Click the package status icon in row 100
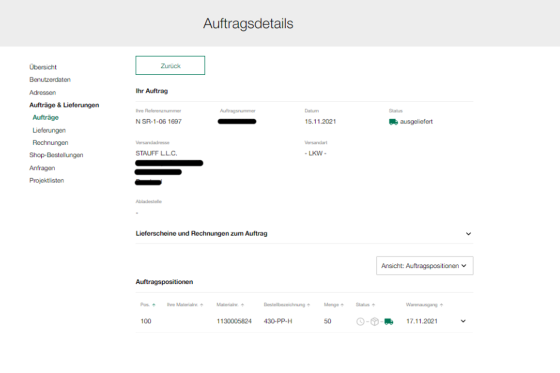Screen dimensions: 560x373 tap(374, 322)
